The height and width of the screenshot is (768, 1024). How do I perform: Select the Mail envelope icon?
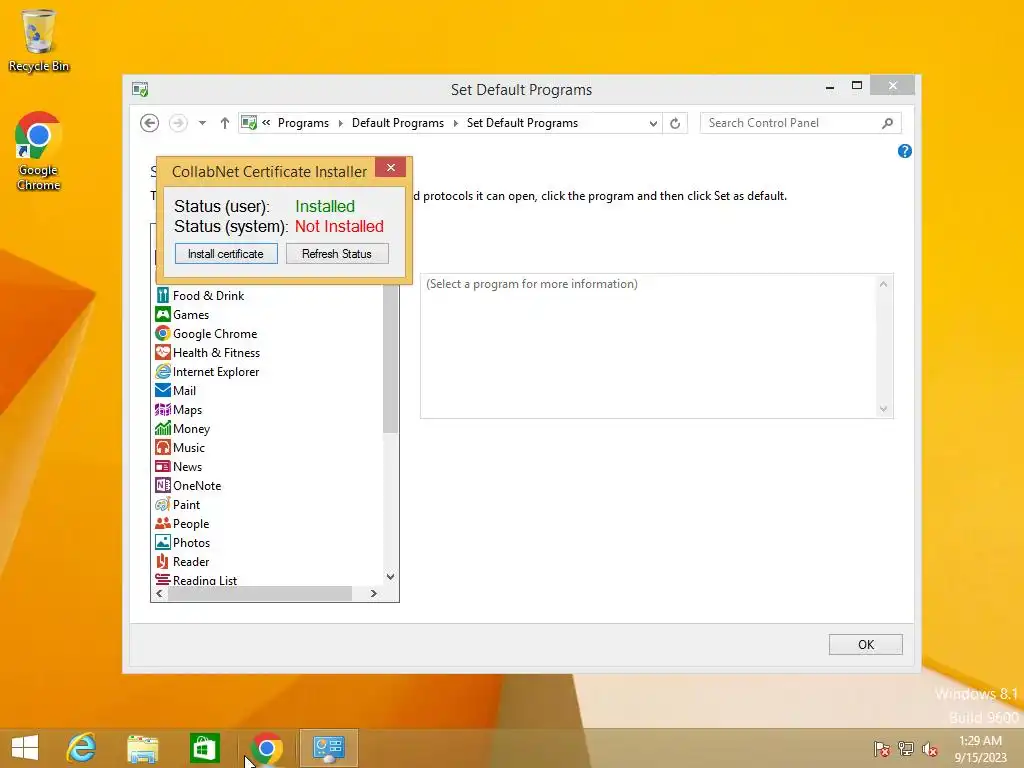pyautogui.click(x=163, y=390)
